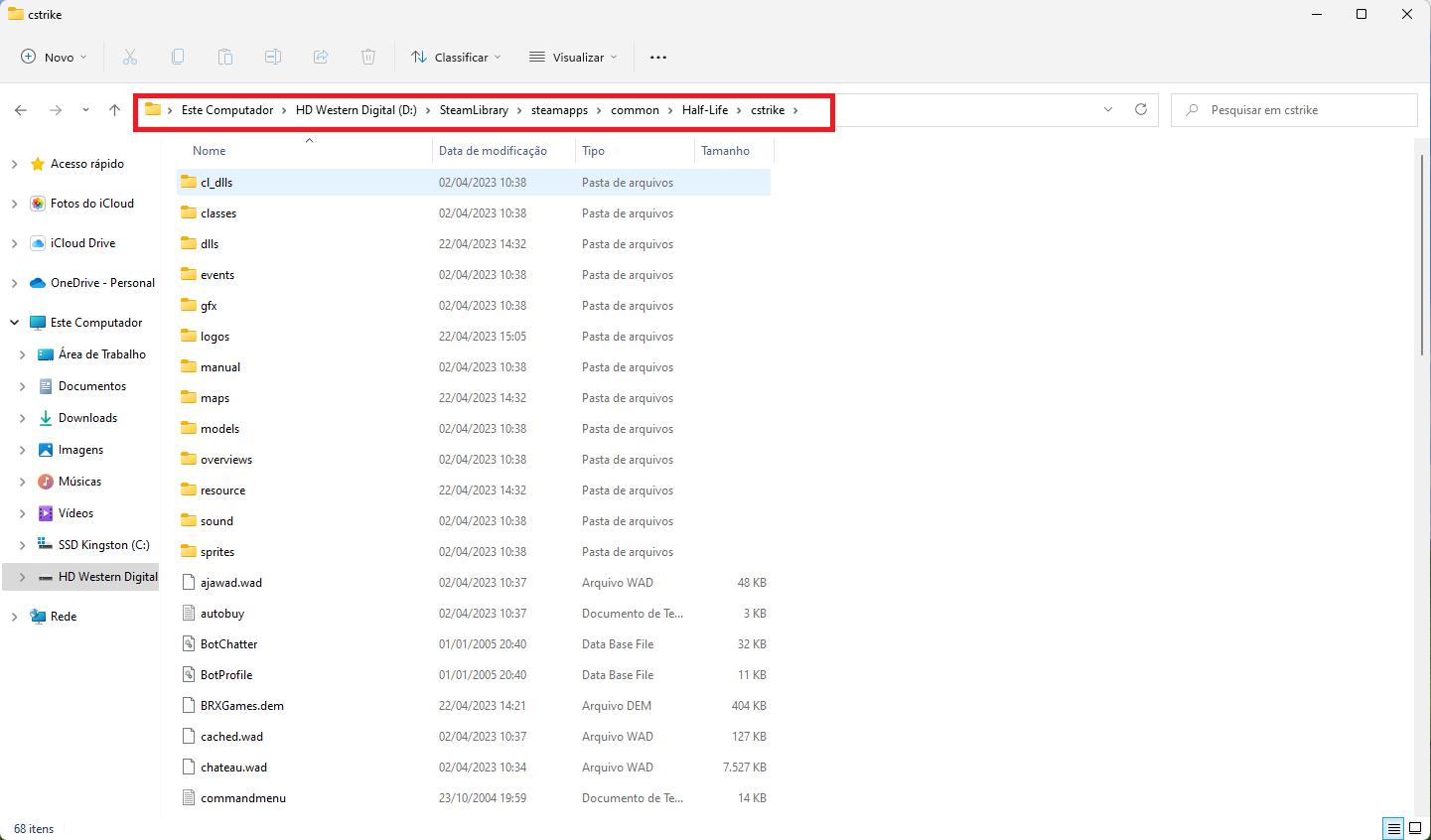Screen dimensions: 1431x840
Task: Open Vídeos in the navigation pane
Action: [75, 513]
